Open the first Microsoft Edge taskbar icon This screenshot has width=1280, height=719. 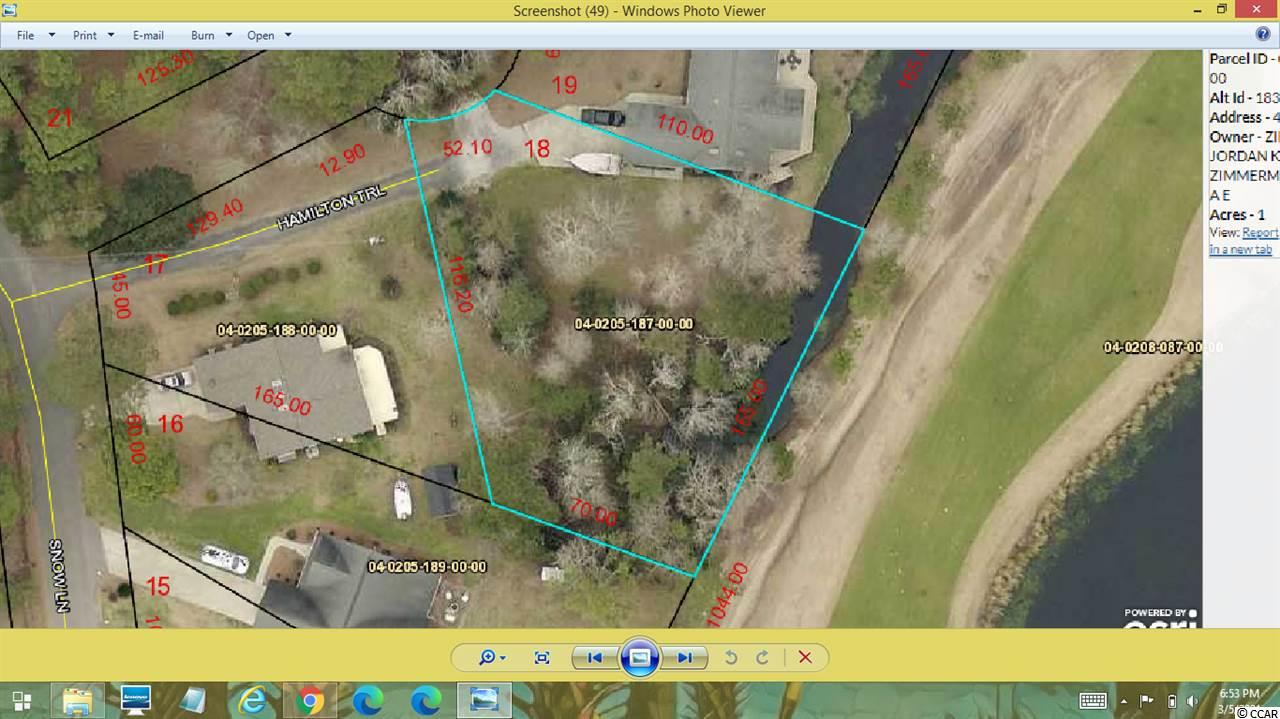tap(367, 701)
